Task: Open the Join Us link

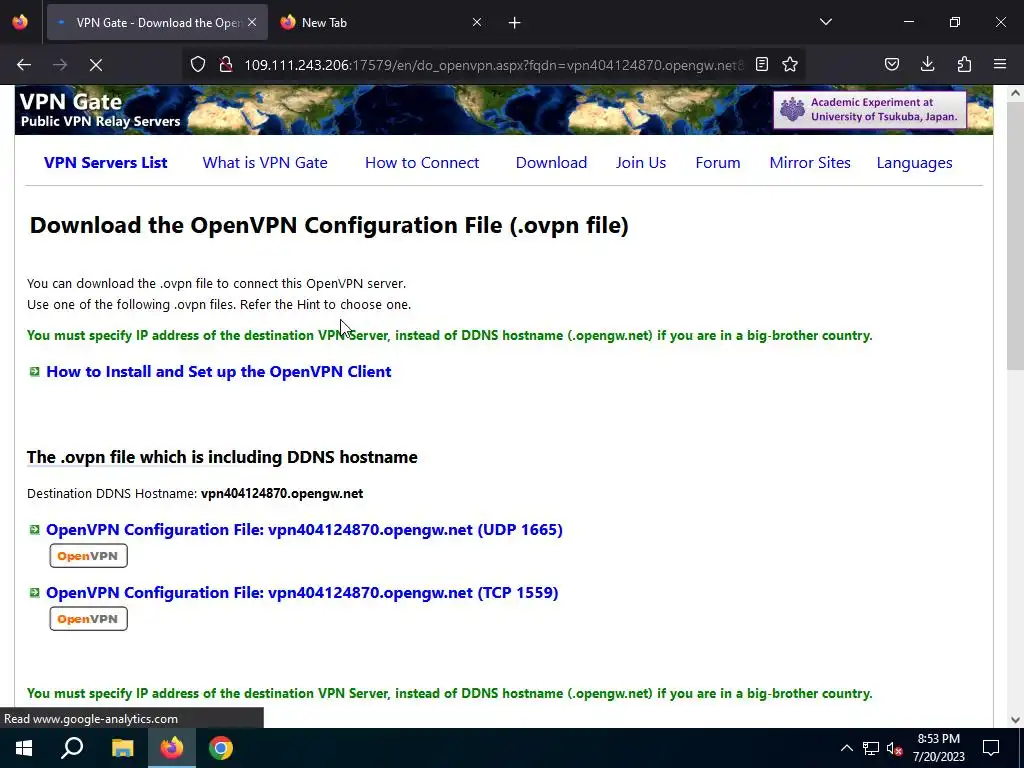Action: [x=641, y=163]
